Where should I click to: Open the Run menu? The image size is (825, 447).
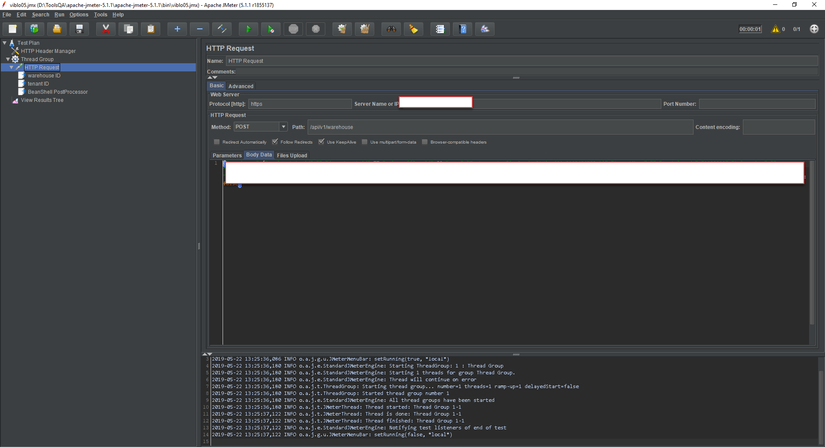pyautogui.click(x=59, y=15)
